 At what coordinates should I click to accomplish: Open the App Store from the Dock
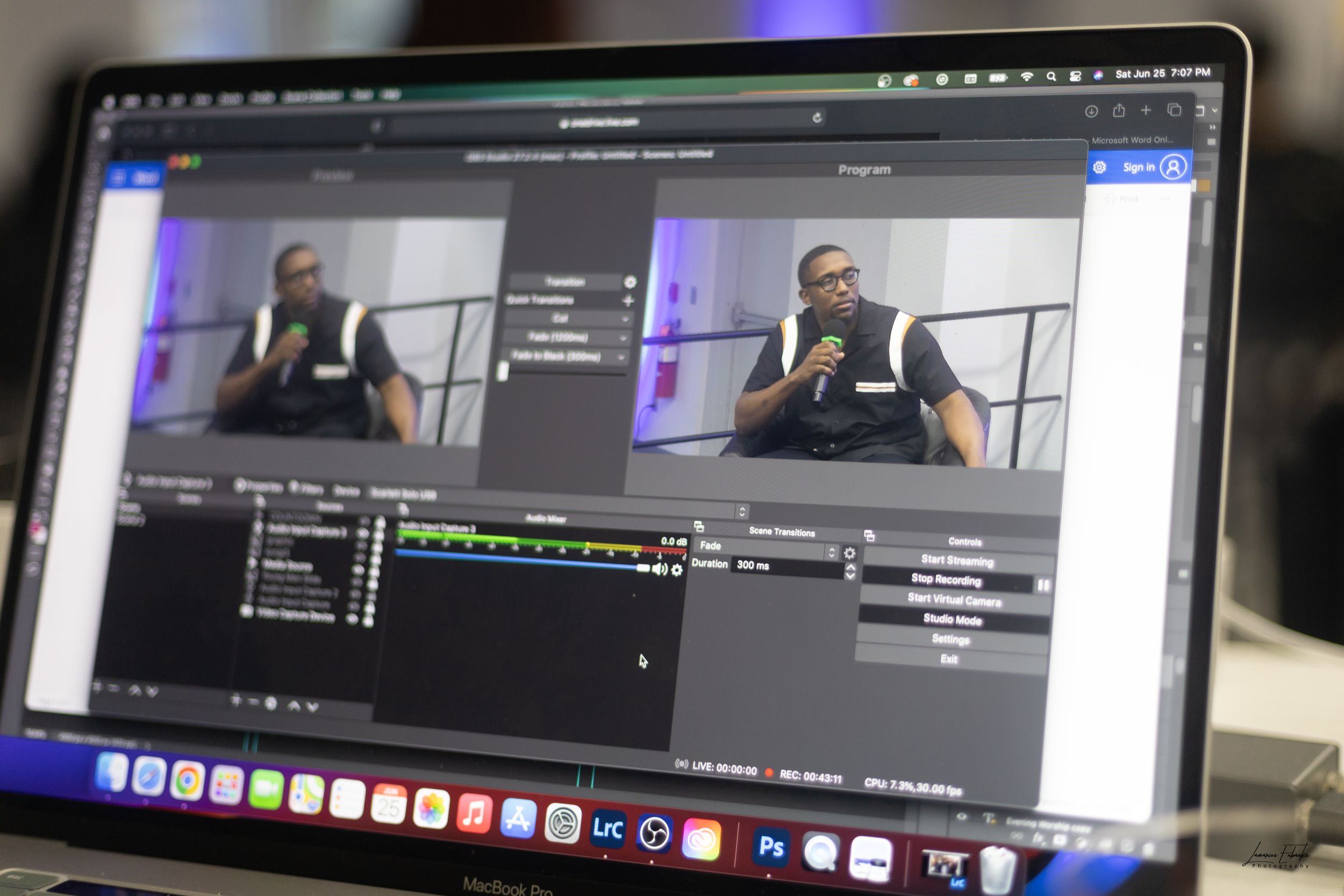coord(518,818)
